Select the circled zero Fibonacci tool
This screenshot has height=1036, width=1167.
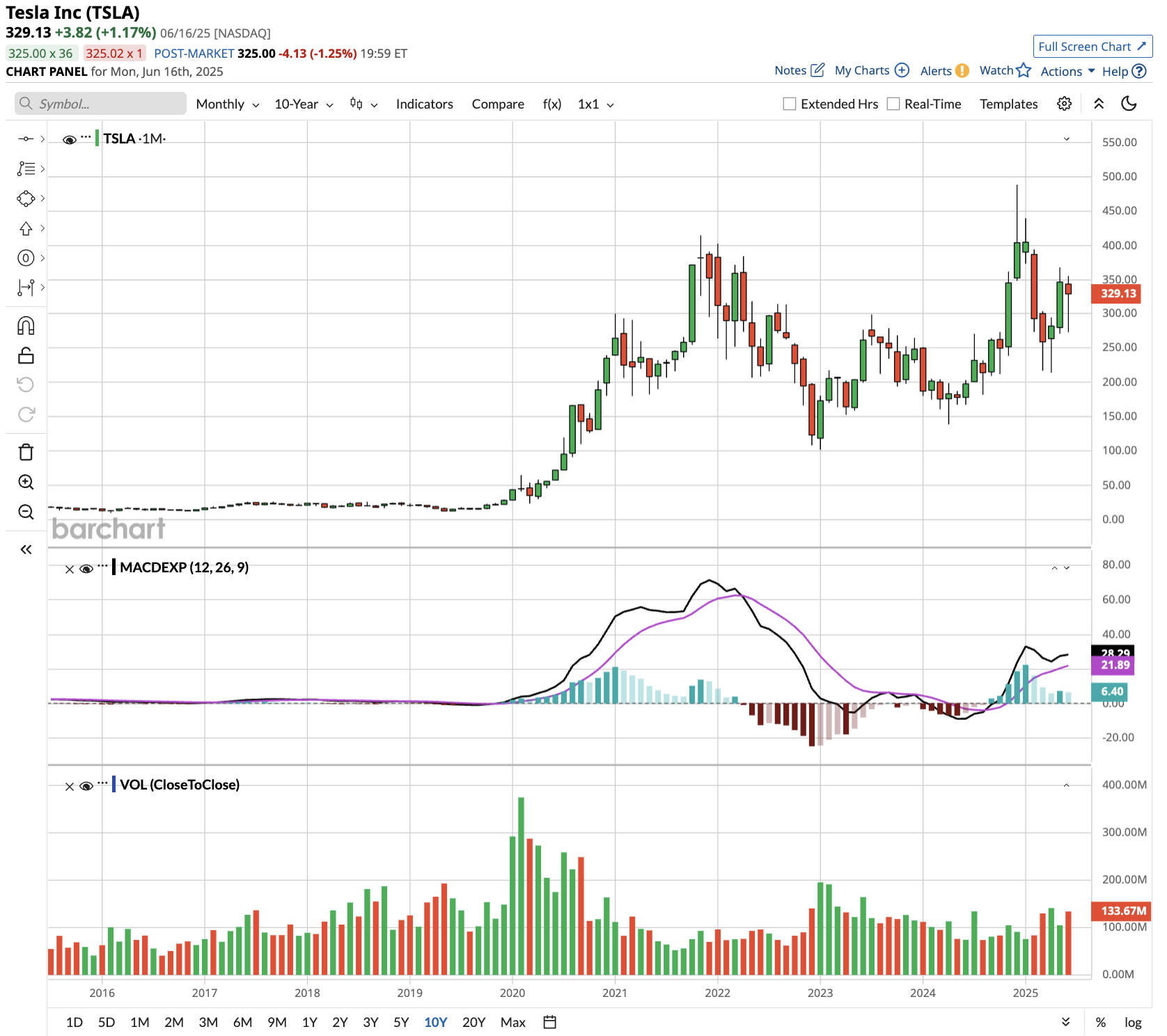click(26, 258)
